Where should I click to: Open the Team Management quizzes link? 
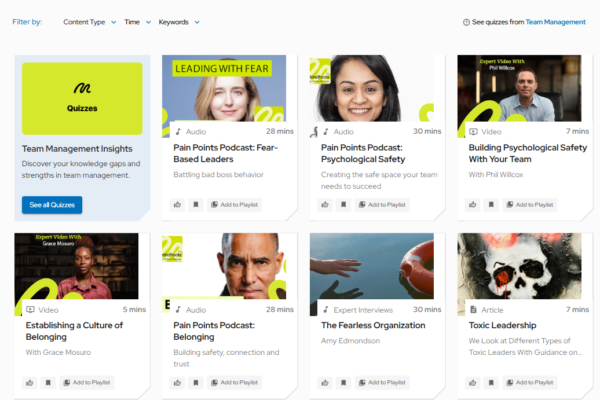(x=555, y=21)
